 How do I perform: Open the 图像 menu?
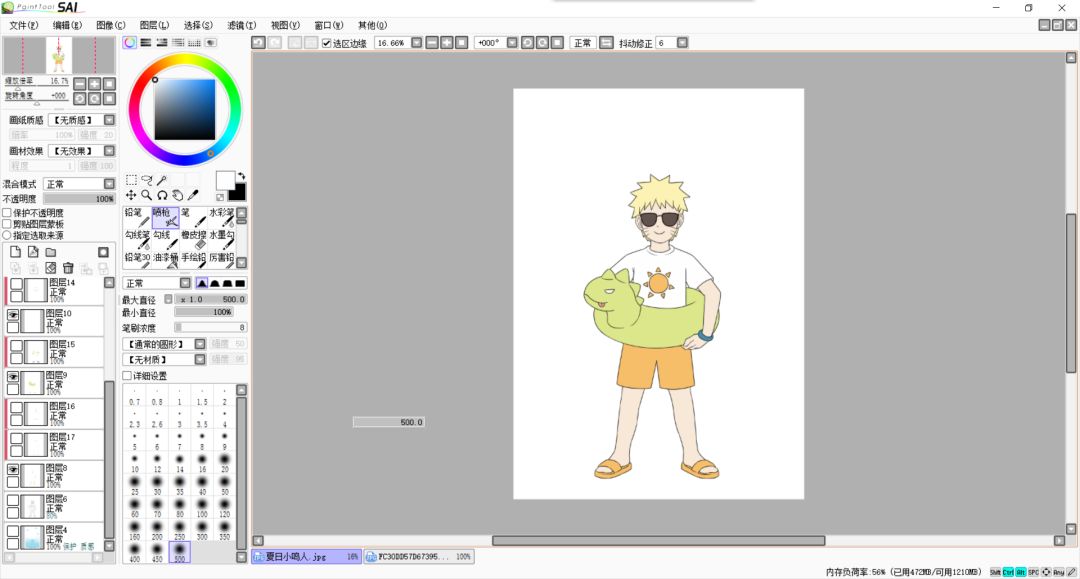tap(111, 25)
